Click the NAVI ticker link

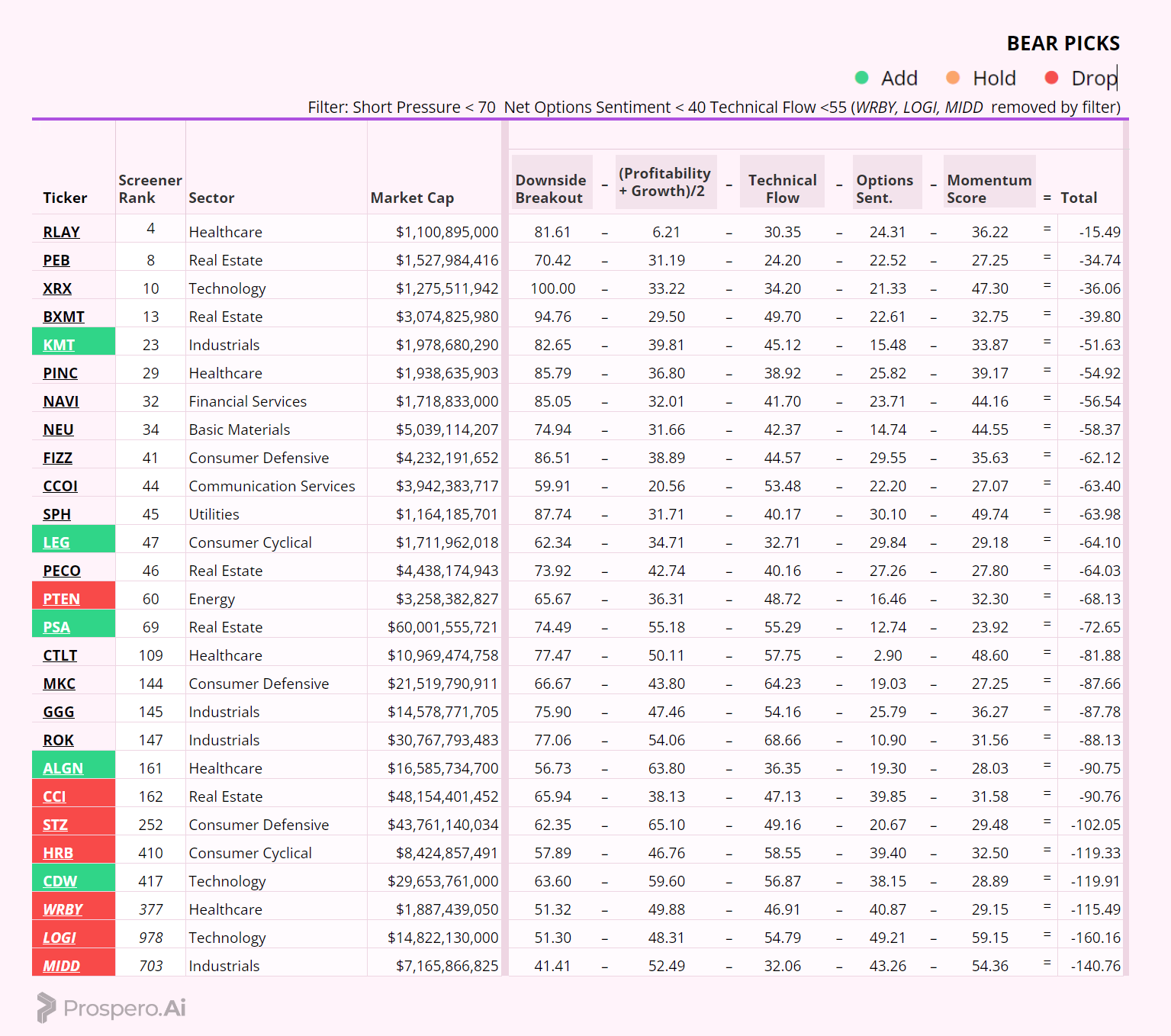[60, 401]
